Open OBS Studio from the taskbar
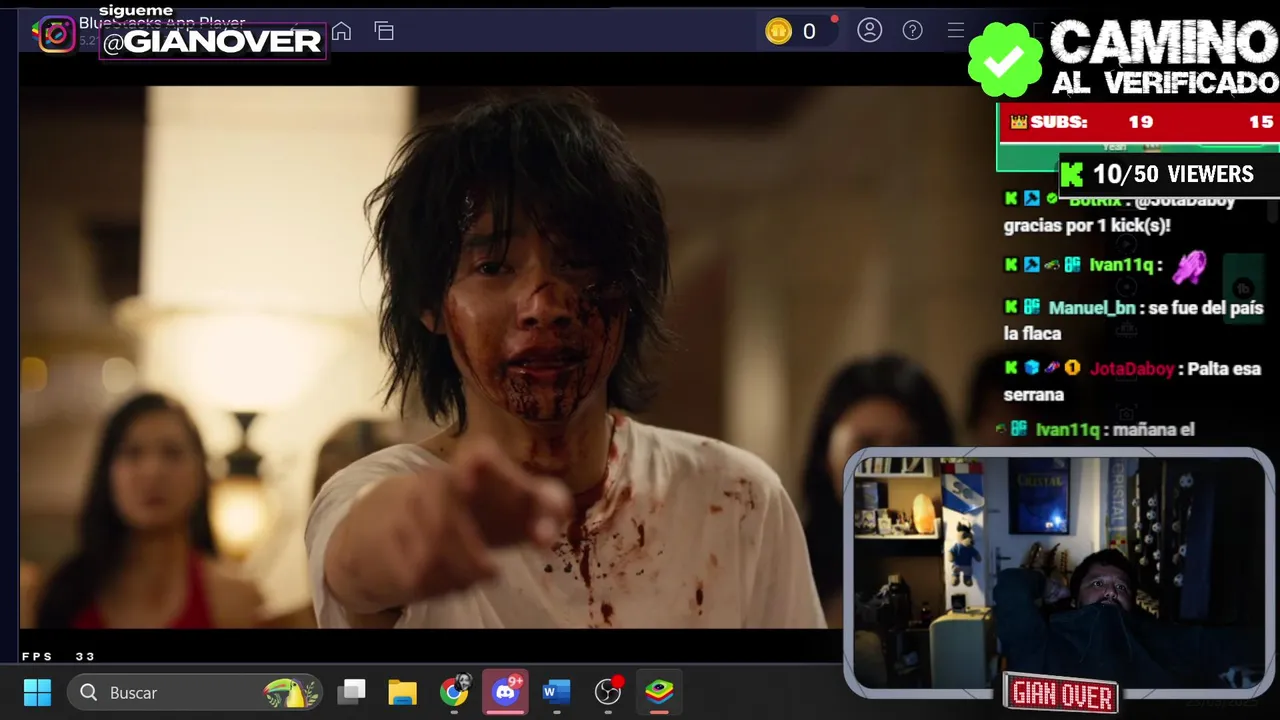Viewport: 1280px width, 720px height. point(608,691)
